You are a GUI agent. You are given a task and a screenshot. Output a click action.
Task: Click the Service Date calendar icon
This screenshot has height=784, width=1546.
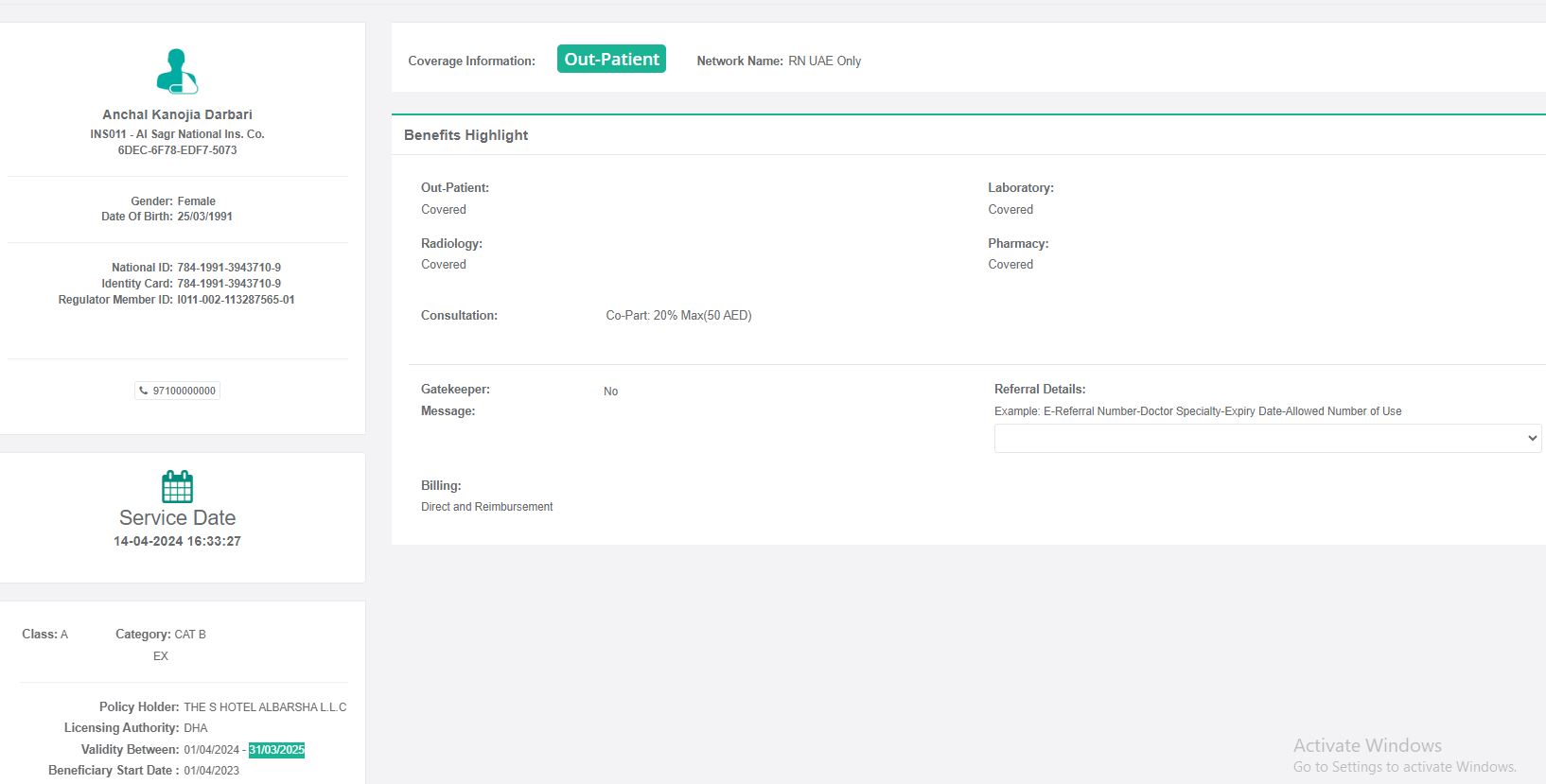[177, 487]
